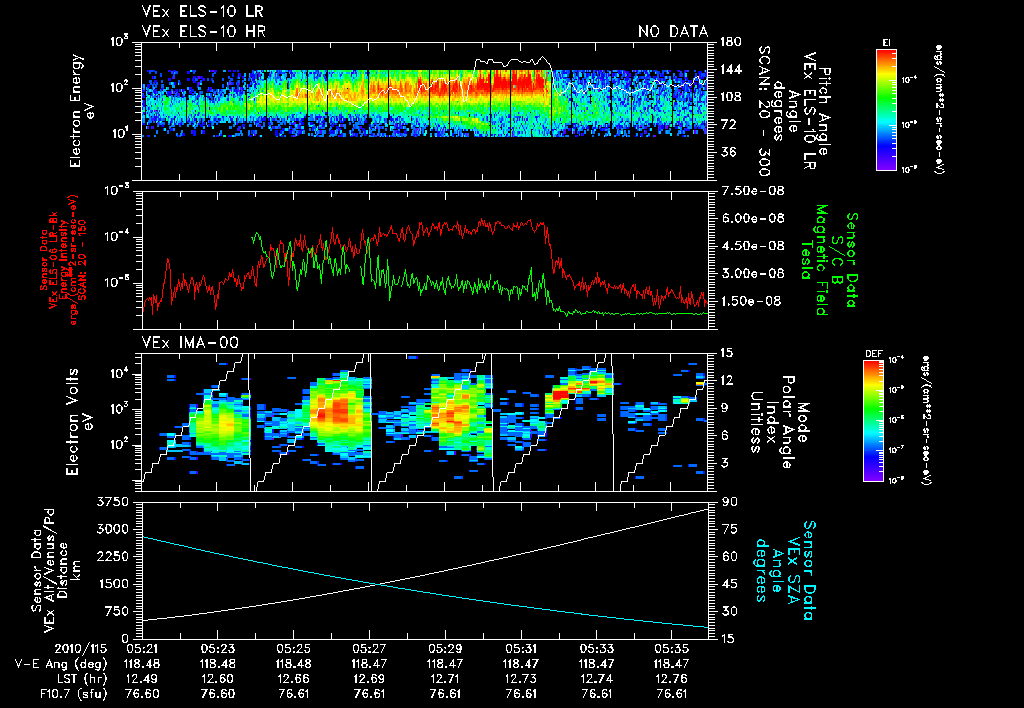Click the 'Electron Volts eV' axis label
The height and width of the screenshot is (708, 1024).
click(x=78, y=421)
